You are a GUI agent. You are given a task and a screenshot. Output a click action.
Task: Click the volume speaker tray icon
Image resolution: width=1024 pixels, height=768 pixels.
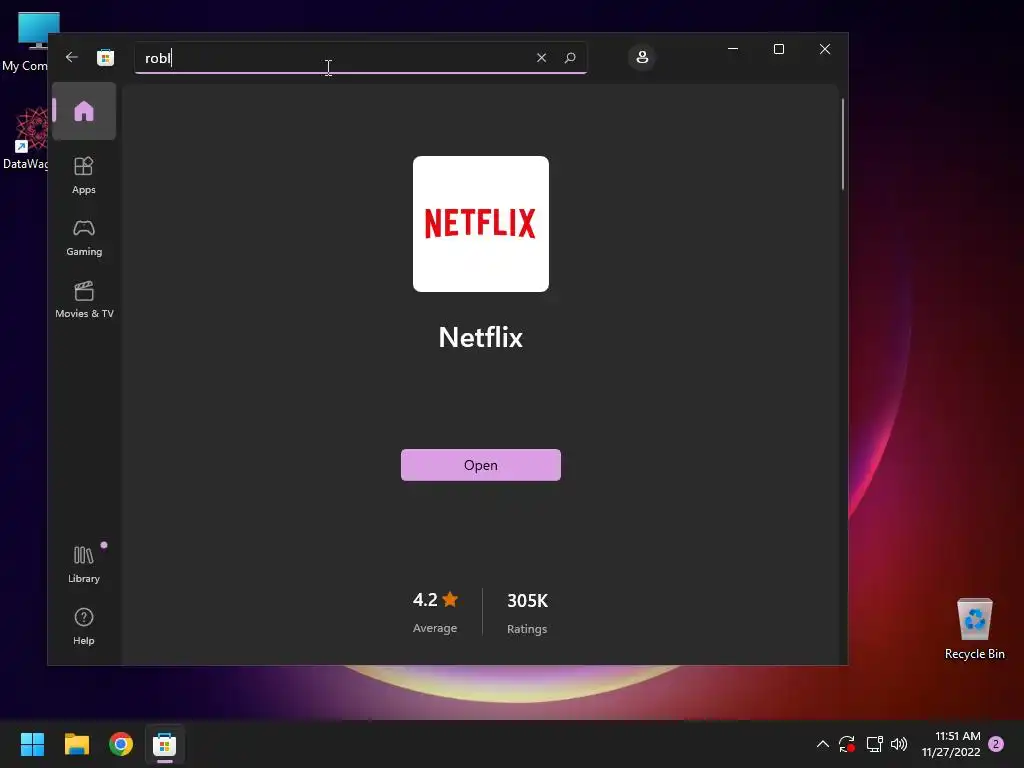899,744
